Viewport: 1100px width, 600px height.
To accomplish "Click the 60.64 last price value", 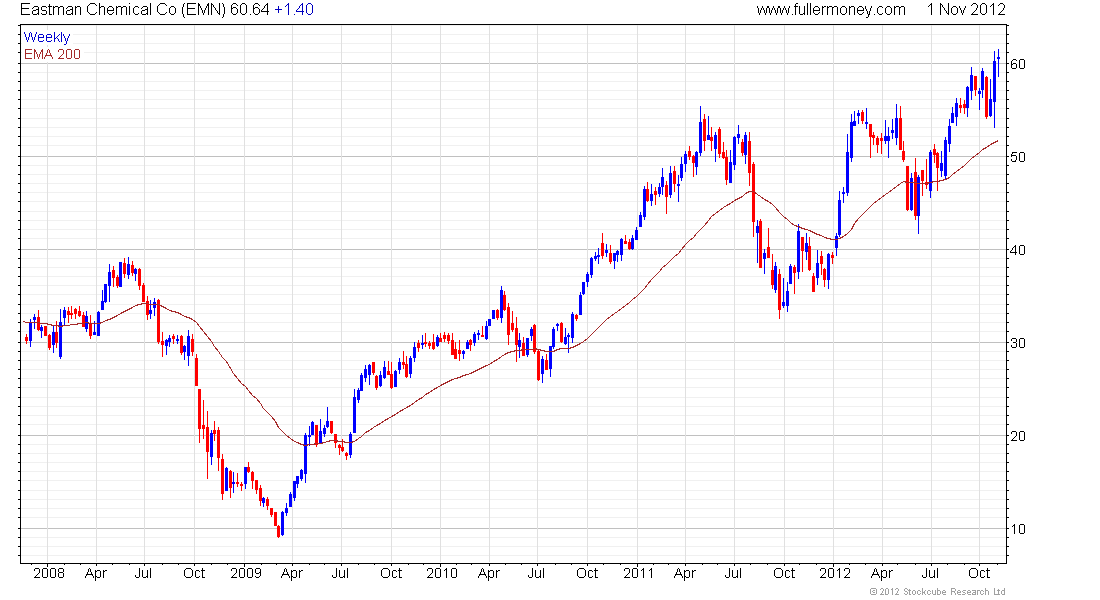I will coord(250,10).
